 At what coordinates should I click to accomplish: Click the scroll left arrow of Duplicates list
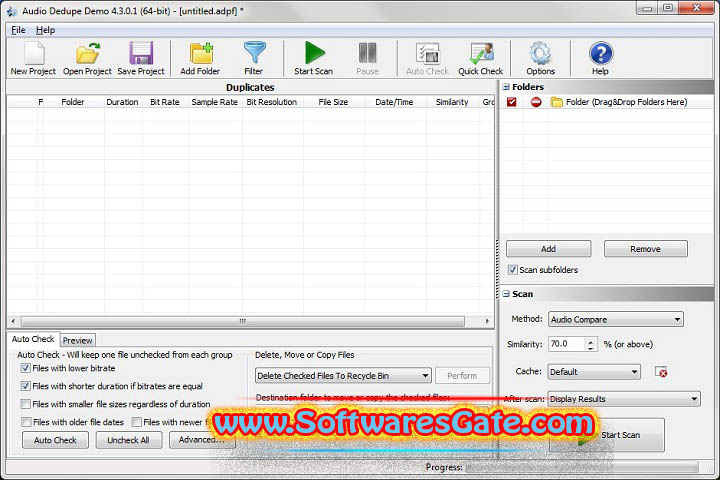tap(13, 321)
